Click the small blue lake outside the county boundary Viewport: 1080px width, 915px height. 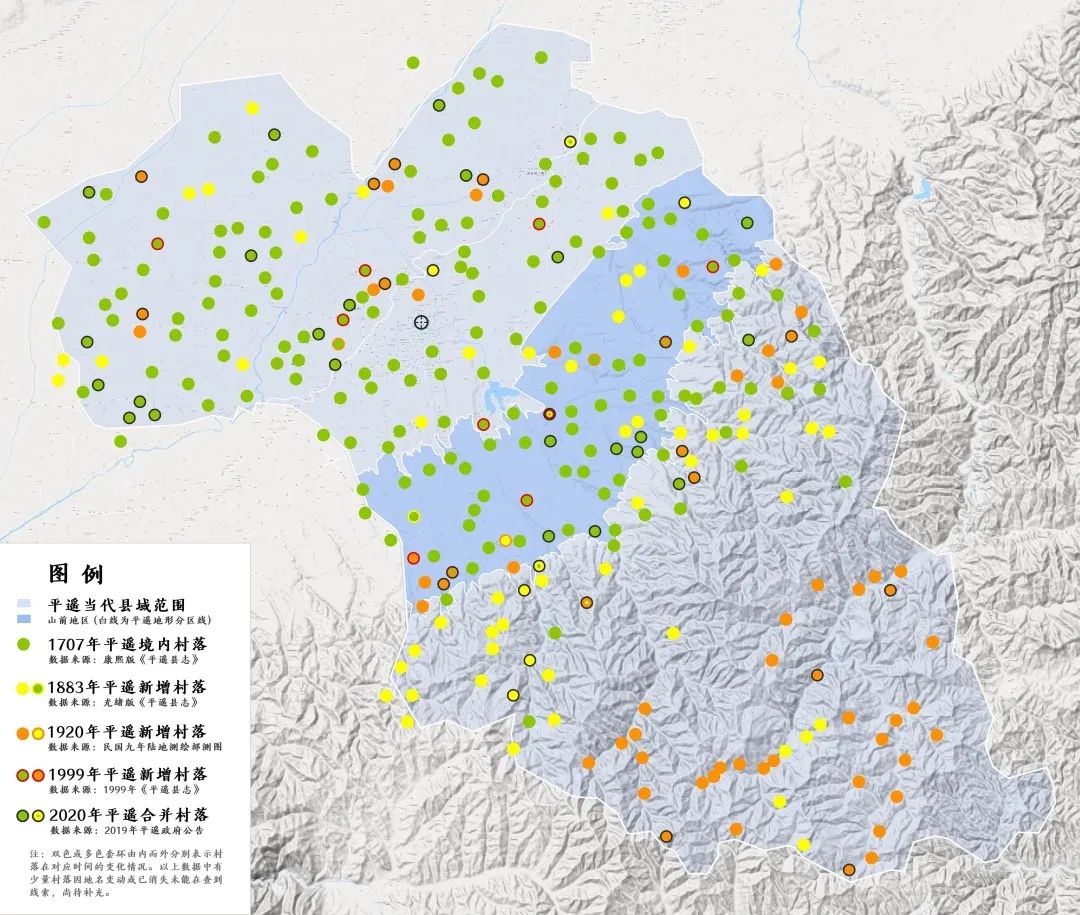[922, 187]
